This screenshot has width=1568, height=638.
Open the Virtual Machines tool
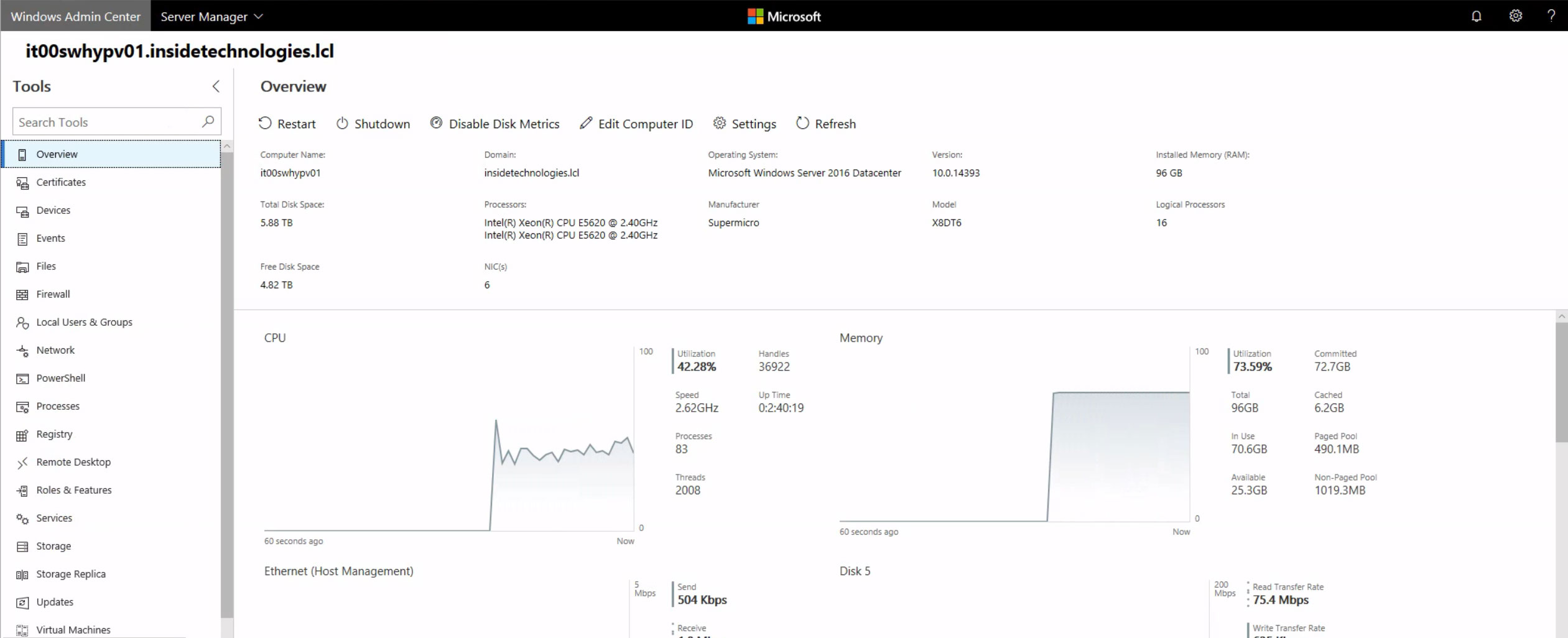112,630
